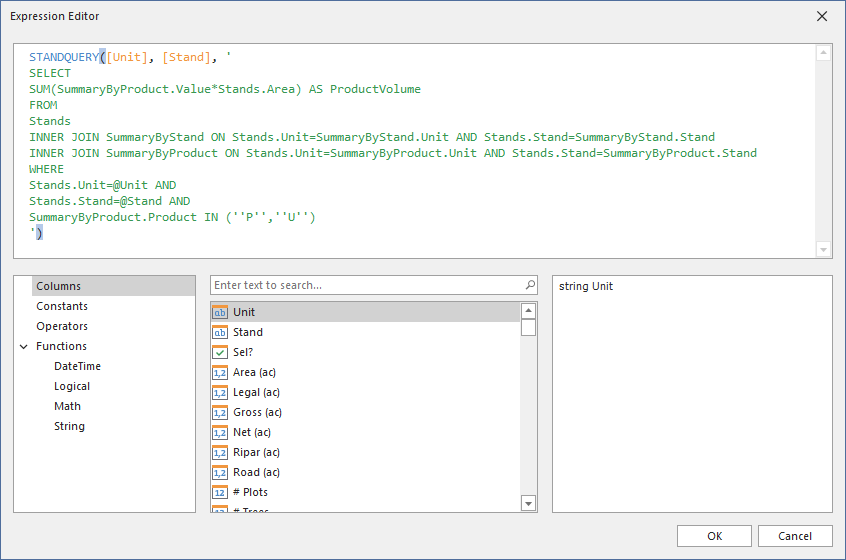Click the column list scroll down arrow
Viewport: 846px width, 560px height.
coord(528,503)
